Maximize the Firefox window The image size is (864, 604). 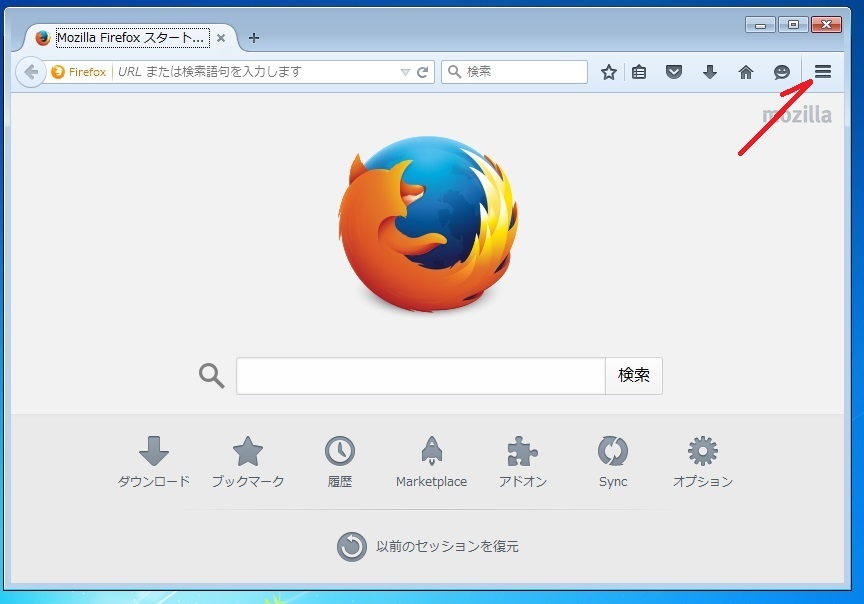pyautogui.click(x=793, y=25)
